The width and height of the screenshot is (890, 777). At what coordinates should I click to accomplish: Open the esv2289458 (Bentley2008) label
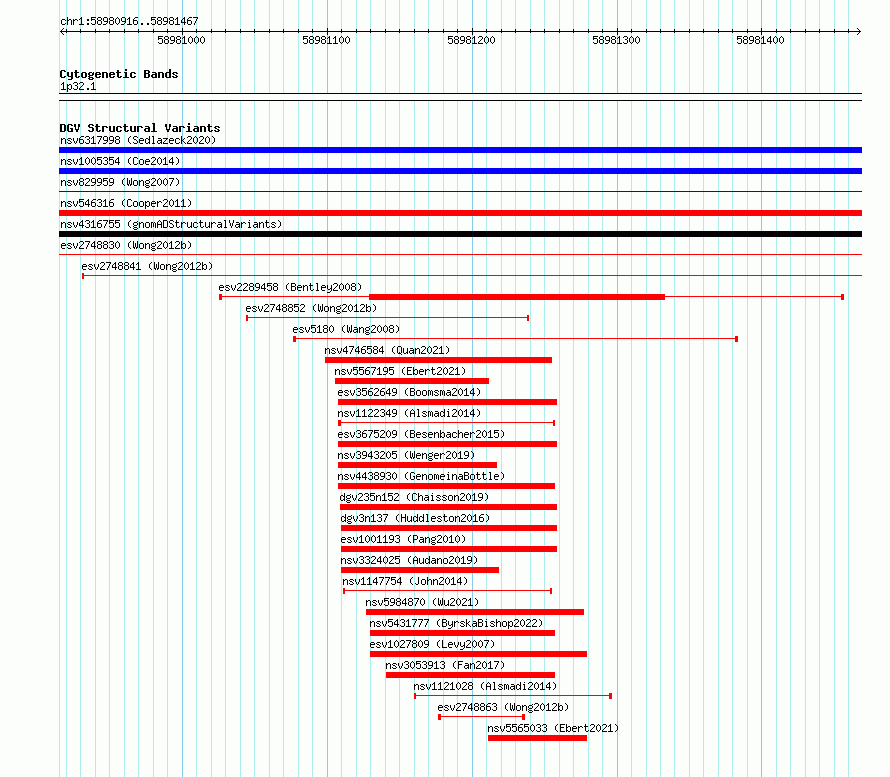tap(290, 287)
